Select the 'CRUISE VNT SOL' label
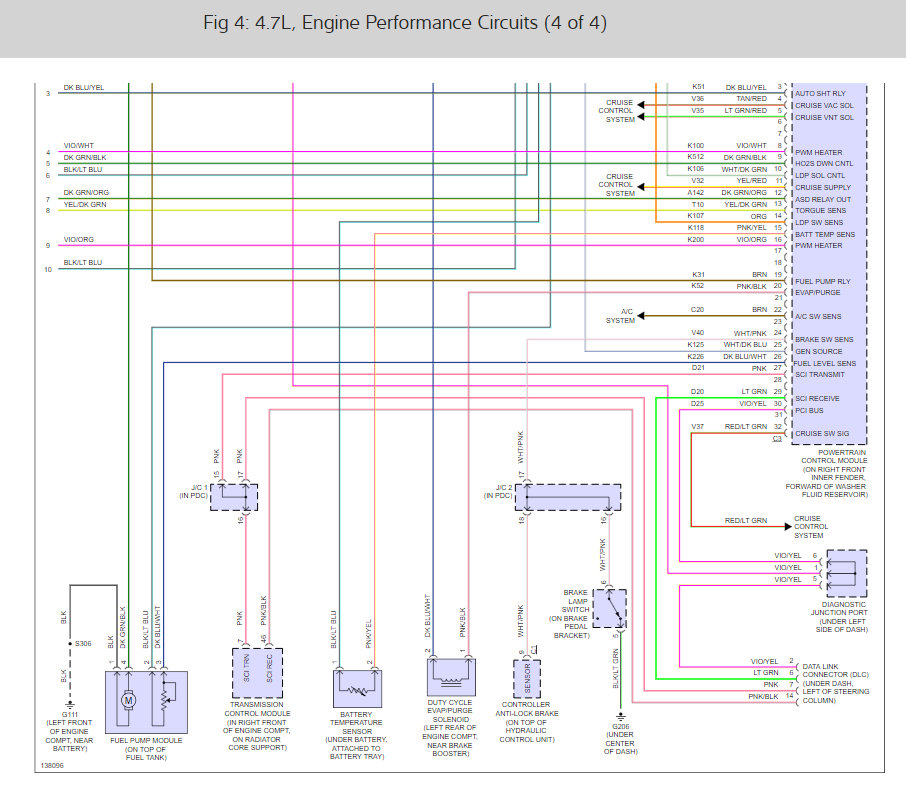906x791 pixels. [x=824, y=117]
